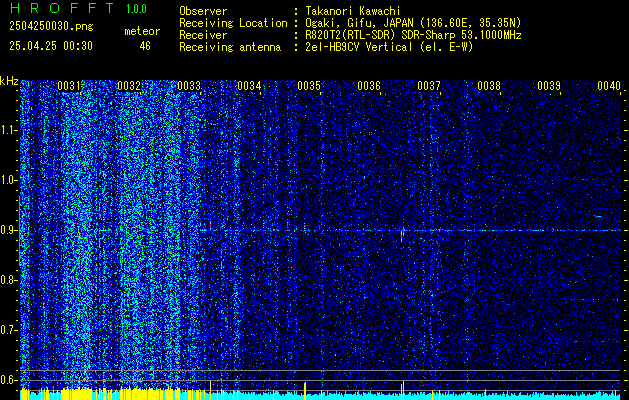Select the R820T2(RTL-SDR) SDR-Sharp 53.1000MHz text
This screenshot has height=400, width=629.
413,35
